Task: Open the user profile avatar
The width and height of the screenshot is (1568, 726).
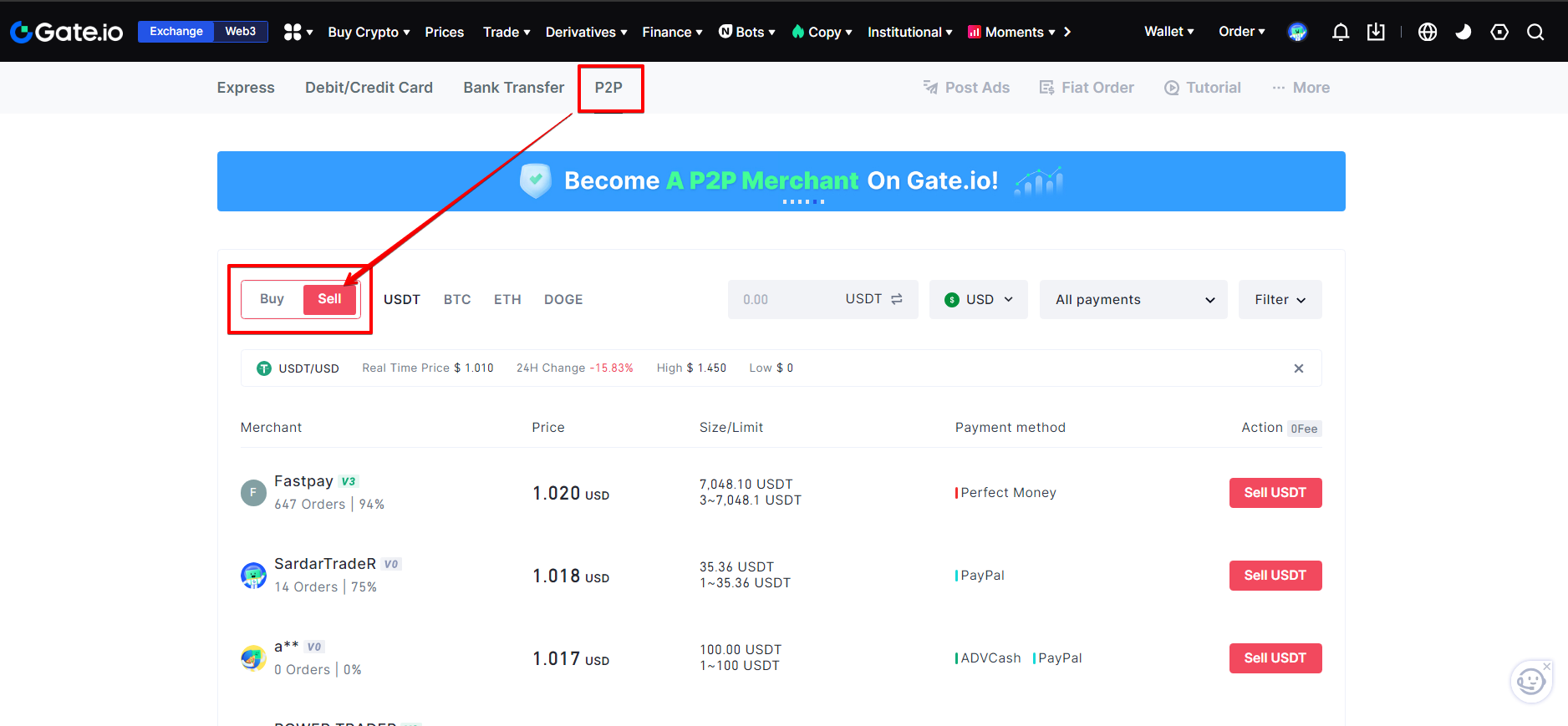Action: click(x=1297, y=32)
